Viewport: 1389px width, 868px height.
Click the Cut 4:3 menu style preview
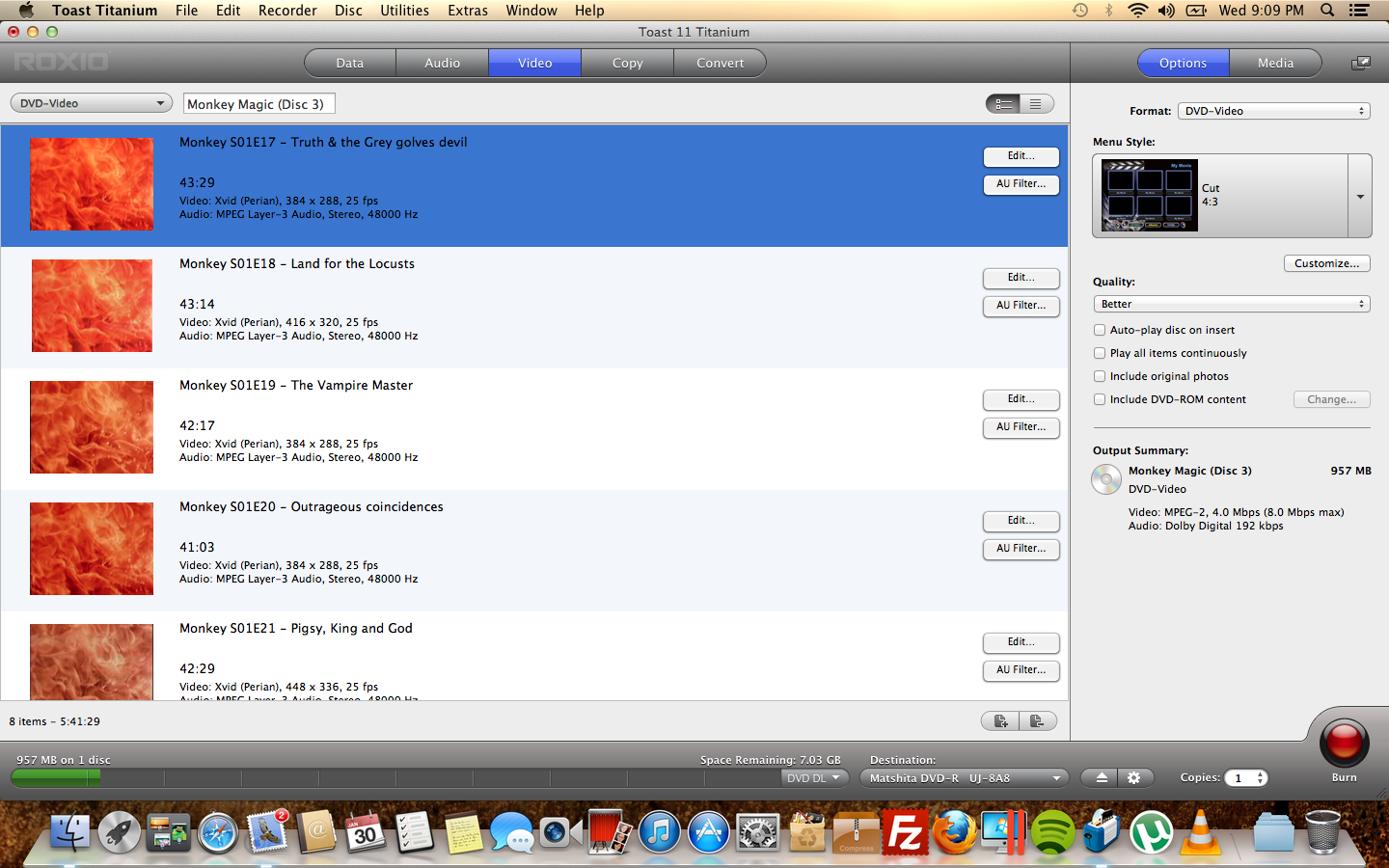pyautogui.click(x=1150, y=196)
